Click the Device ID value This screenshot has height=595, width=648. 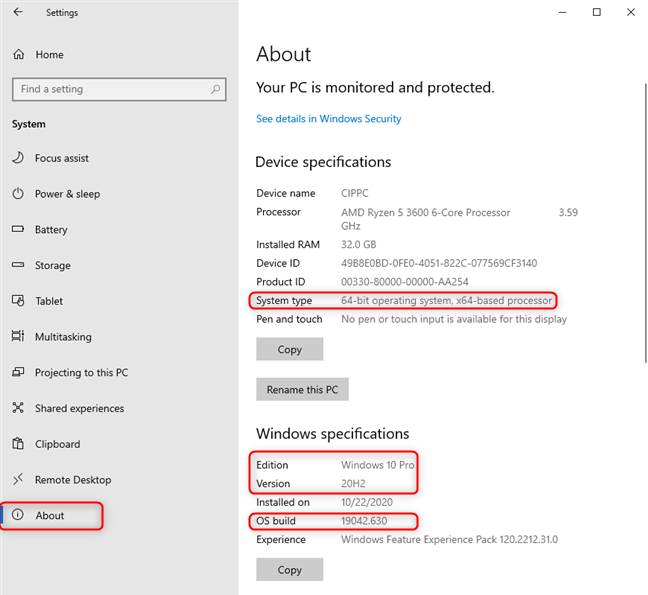pos(439,263)
